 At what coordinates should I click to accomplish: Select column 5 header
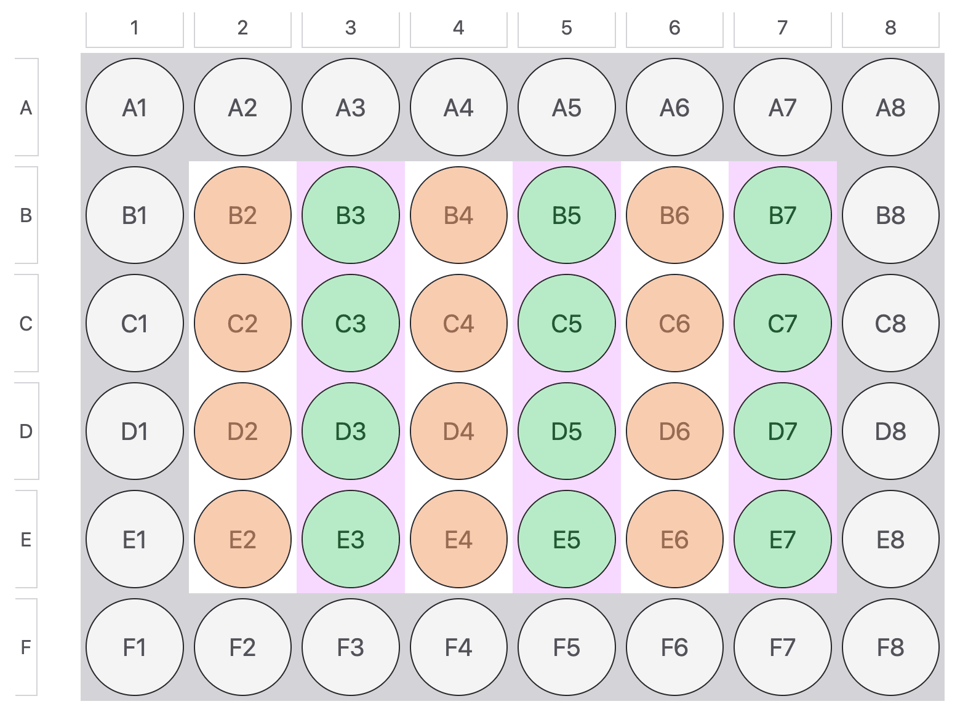coord(566,29)
